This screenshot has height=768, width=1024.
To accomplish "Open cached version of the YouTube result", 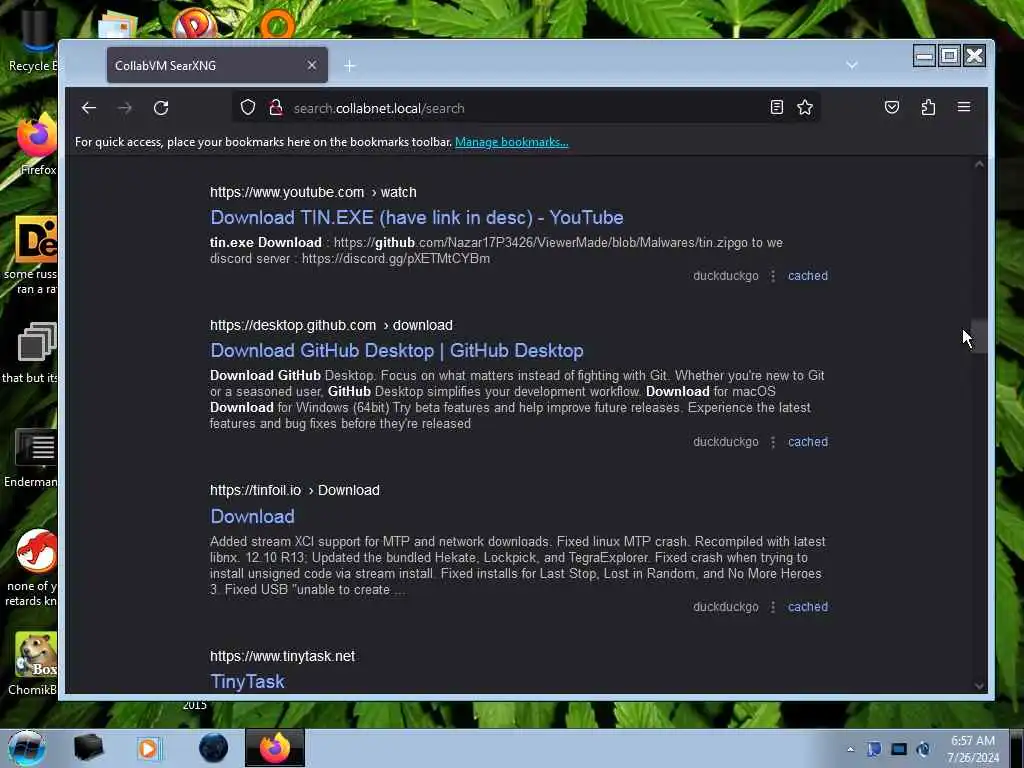I will [808, 276].
